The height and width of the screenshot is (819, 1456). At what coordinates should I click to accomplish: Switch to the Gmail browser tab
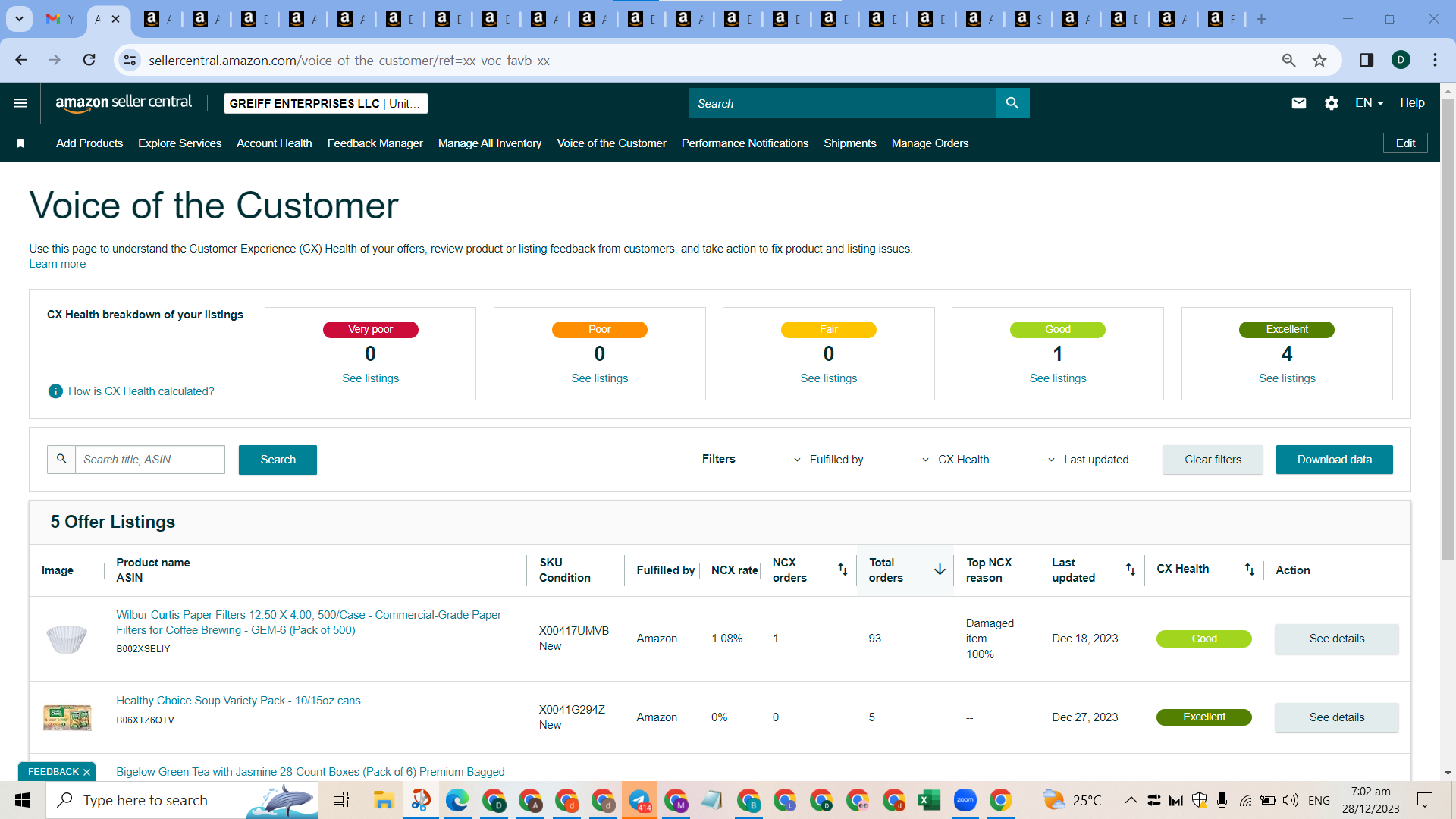[x=61, y=19]
